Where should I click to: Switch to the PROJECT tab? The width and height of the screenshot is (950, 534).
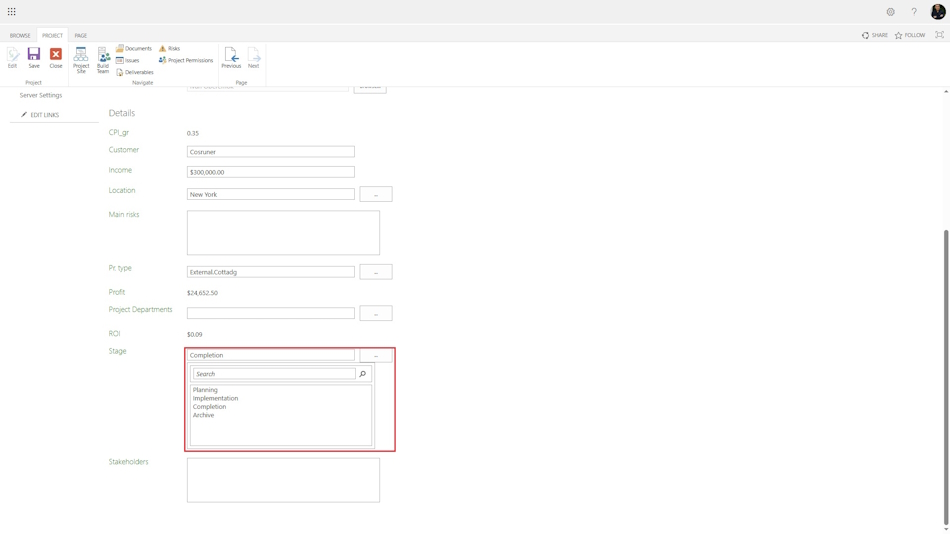52,35
